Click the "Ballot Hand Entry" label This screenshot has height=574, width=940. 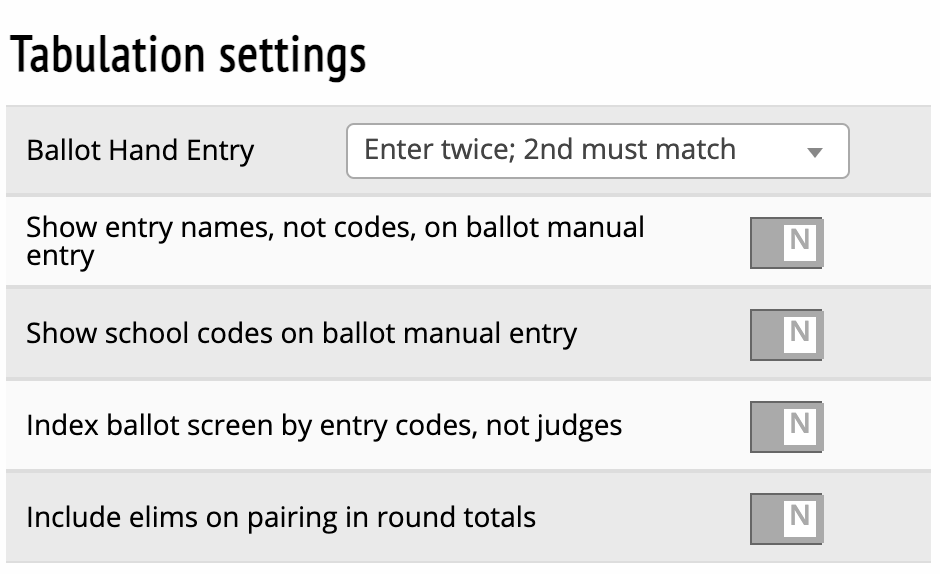point(140,151)
